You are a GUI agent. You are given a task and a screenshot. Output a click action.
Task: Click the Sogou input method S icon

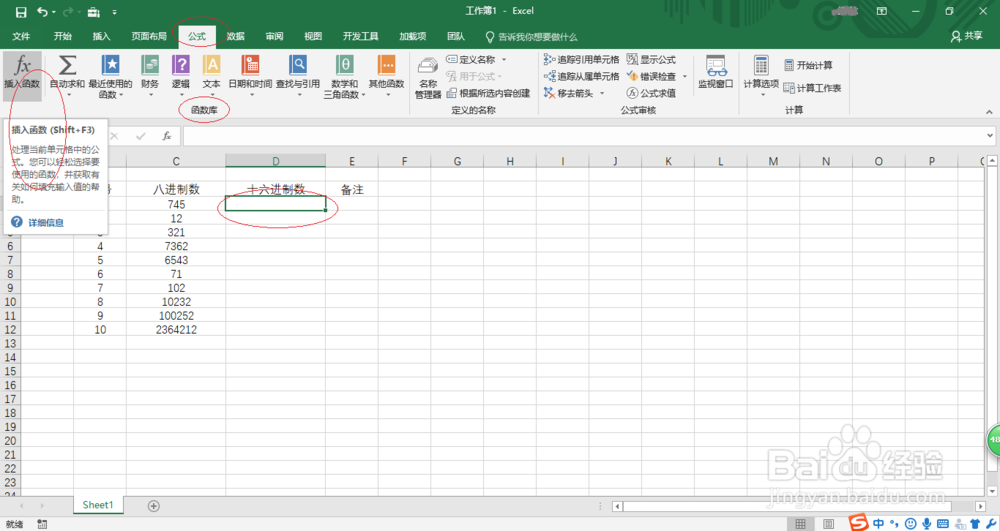pyautogui.click(x=858, y=523)
